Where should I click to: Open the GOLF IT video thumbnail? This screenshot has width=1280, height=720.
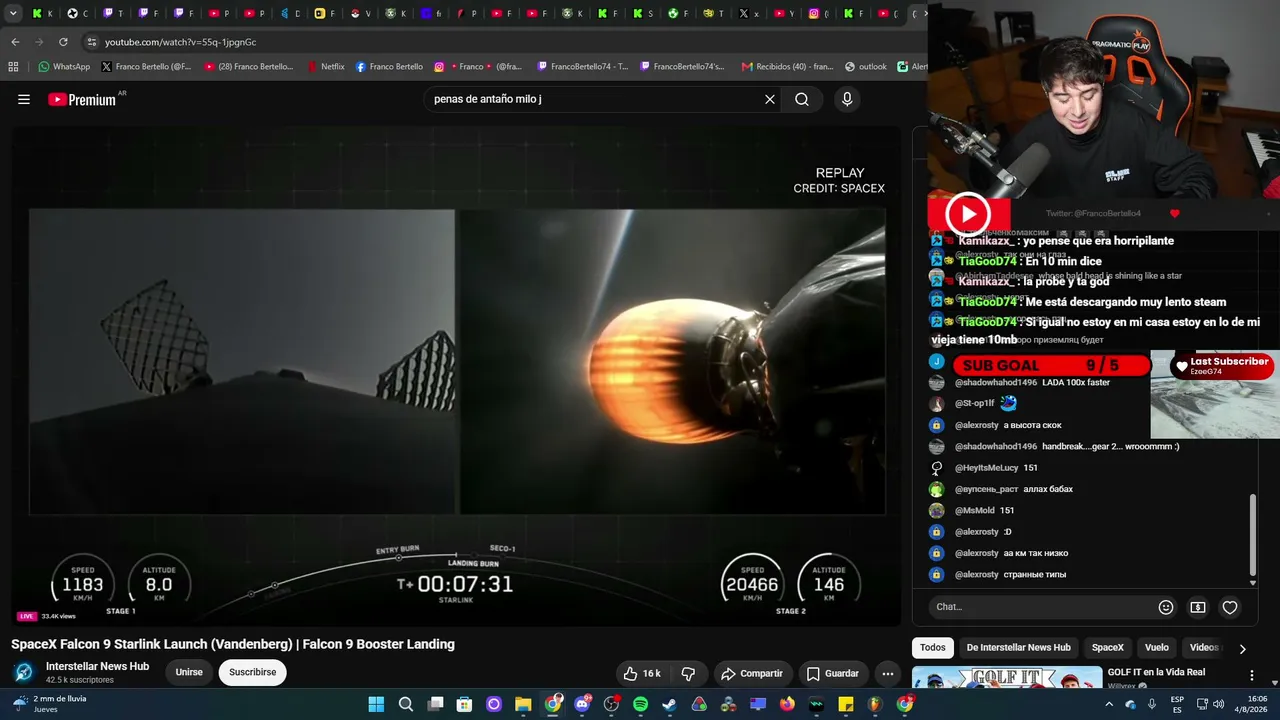[x=1007, y=678]
